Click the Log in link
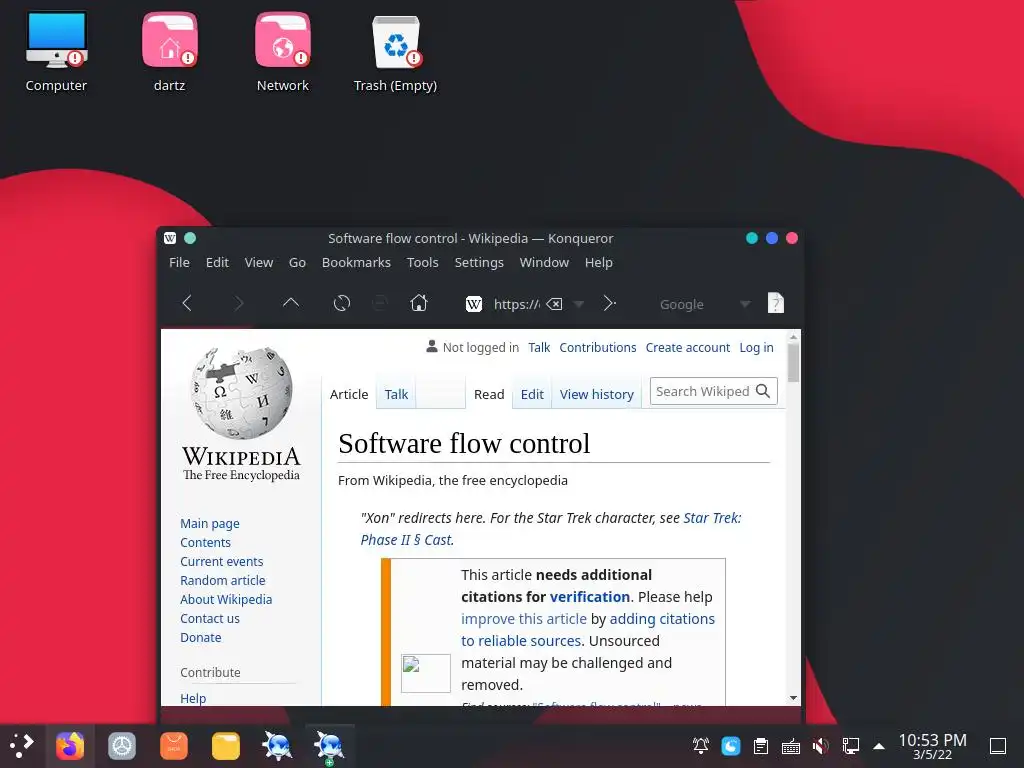 tap(756, 347)
